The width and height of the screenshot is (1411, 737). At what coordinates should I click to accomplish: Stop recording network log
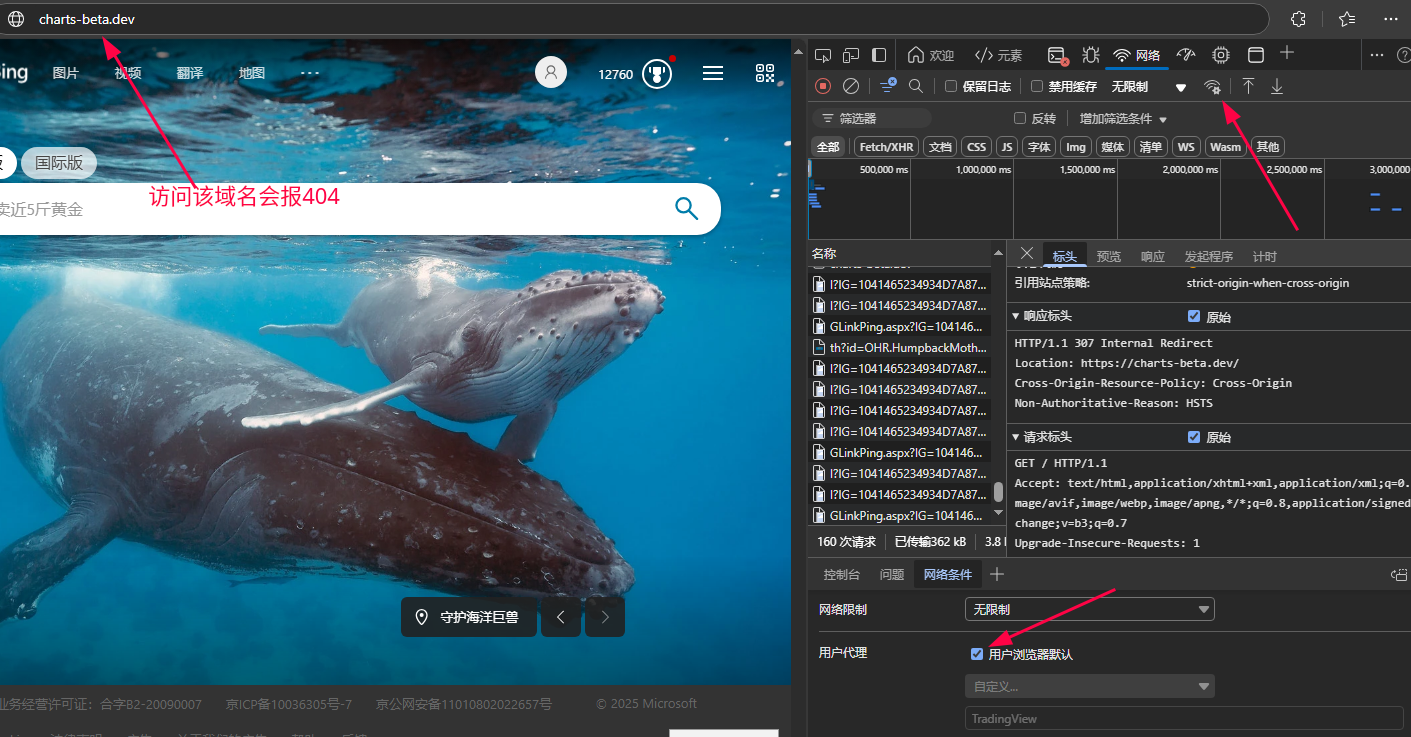pyautogui.click(x=823, y=87)
